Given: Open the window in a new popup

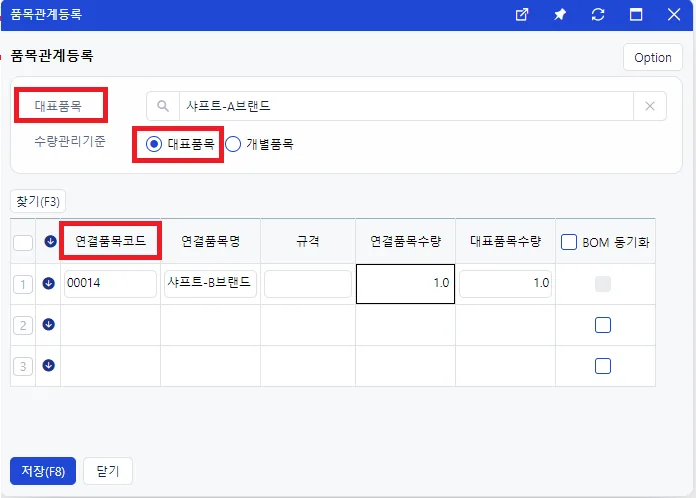Looking at the screenshot, I should pyautogui.click(x=522, y=15).
